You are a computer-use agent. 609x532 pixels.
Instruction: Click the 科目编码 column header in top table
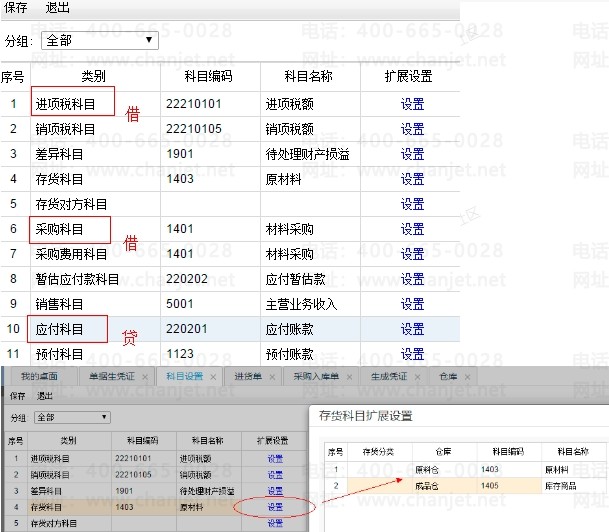click(x=209, y=76)
